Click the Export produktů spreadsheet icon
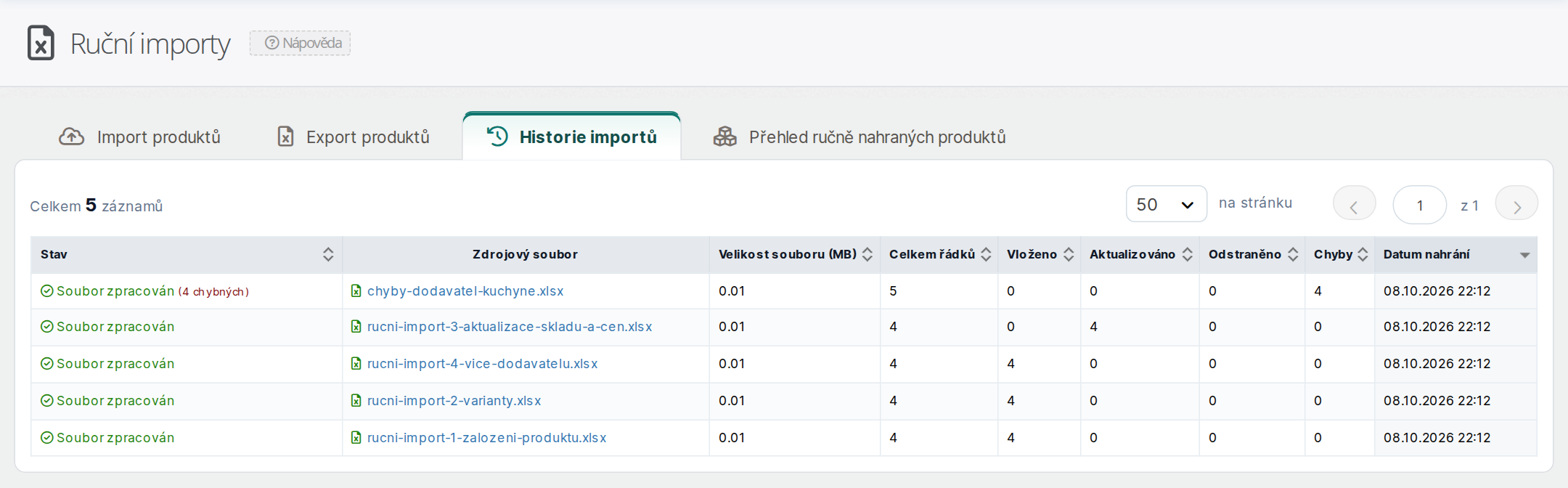1568x488 pixels. pyautogui.click(x=286, y=137)
